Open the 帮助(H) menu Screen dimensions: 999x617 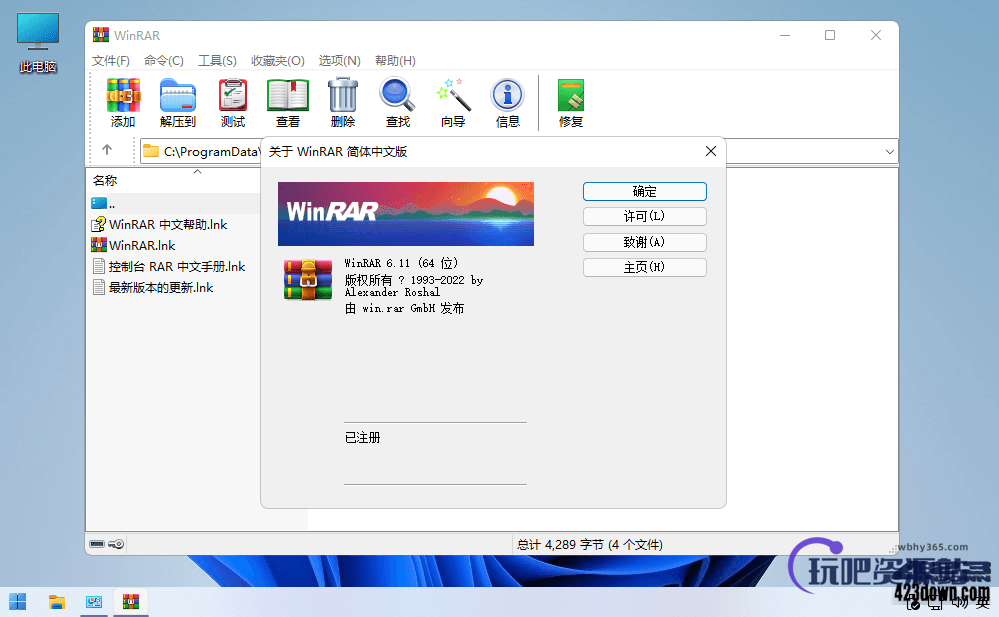tap(395, 61)
